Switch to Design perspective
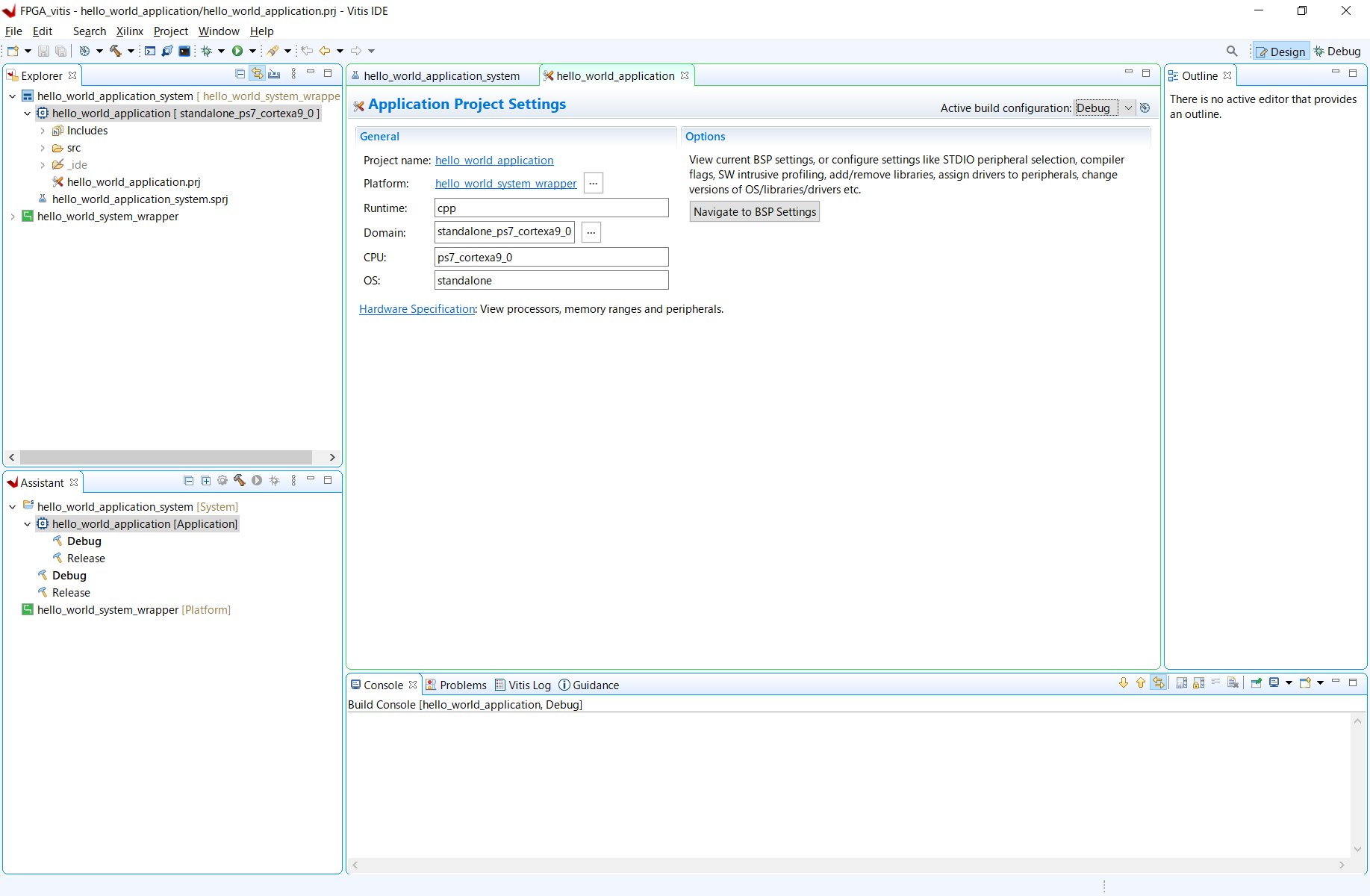The height and width of the screenshot is (896, 1370). click(1281, 52)
